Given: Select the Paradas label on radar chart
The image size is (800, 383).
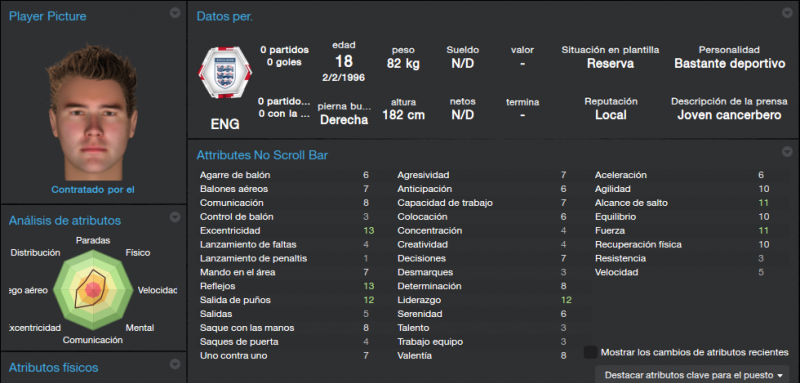Looking at the screenshot, I should click(93, 240).
